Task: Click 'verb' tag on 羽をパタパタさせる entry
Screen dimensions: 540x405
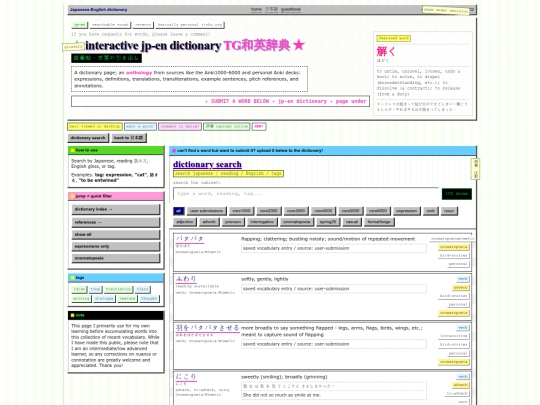Action: click(463, 328)
